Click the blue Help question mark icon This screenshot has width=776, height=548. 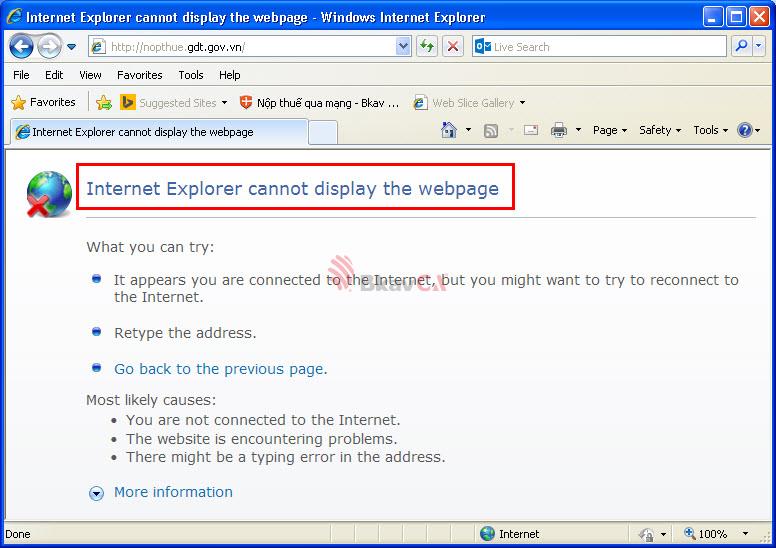[745, 130]
